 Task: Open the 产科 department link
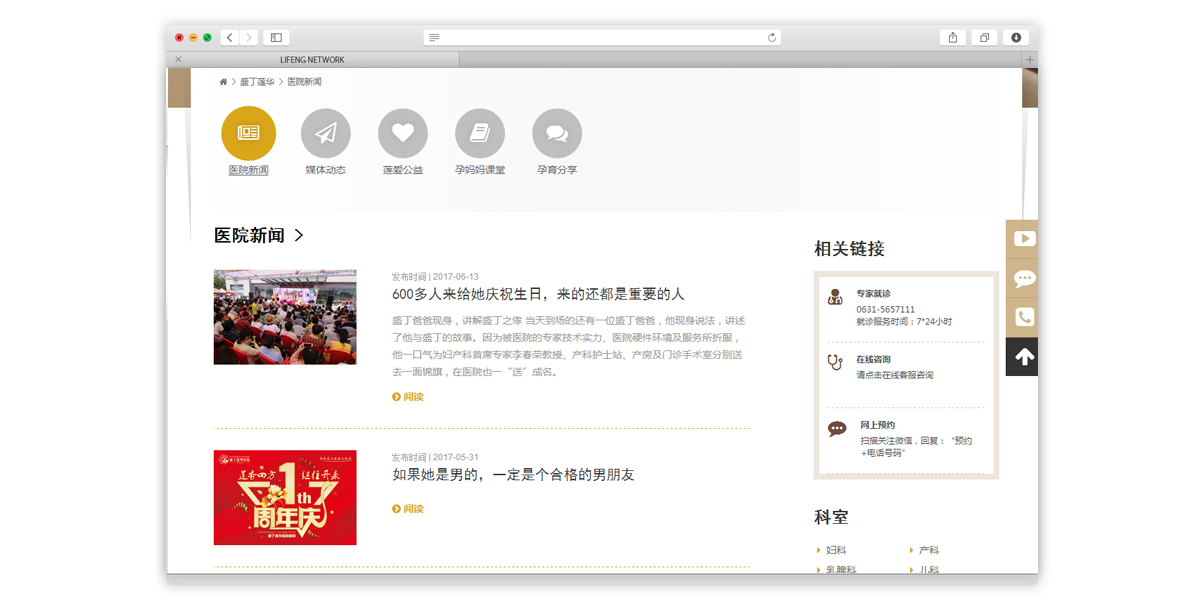[x=929, y=550]
